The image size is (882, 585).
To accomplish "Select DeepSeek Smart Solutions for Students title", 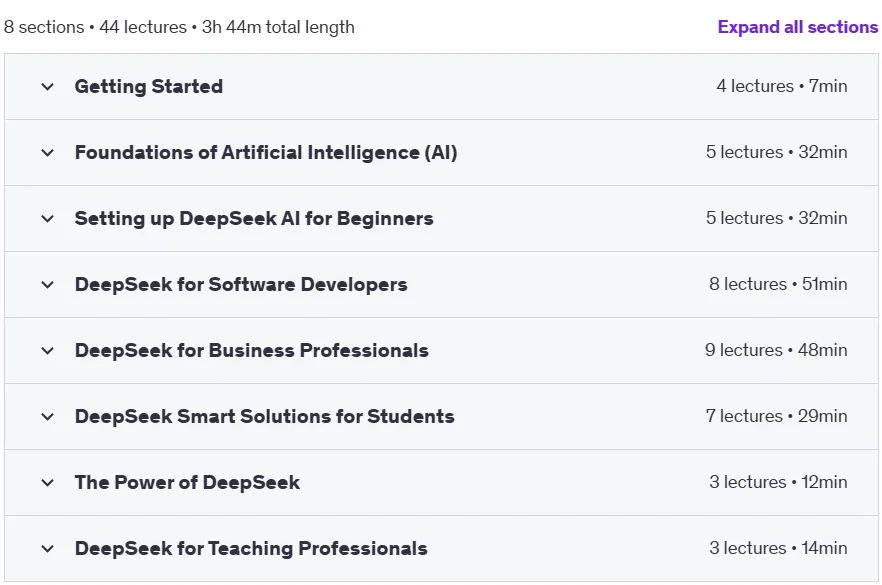I will click(x=264, y=416).
